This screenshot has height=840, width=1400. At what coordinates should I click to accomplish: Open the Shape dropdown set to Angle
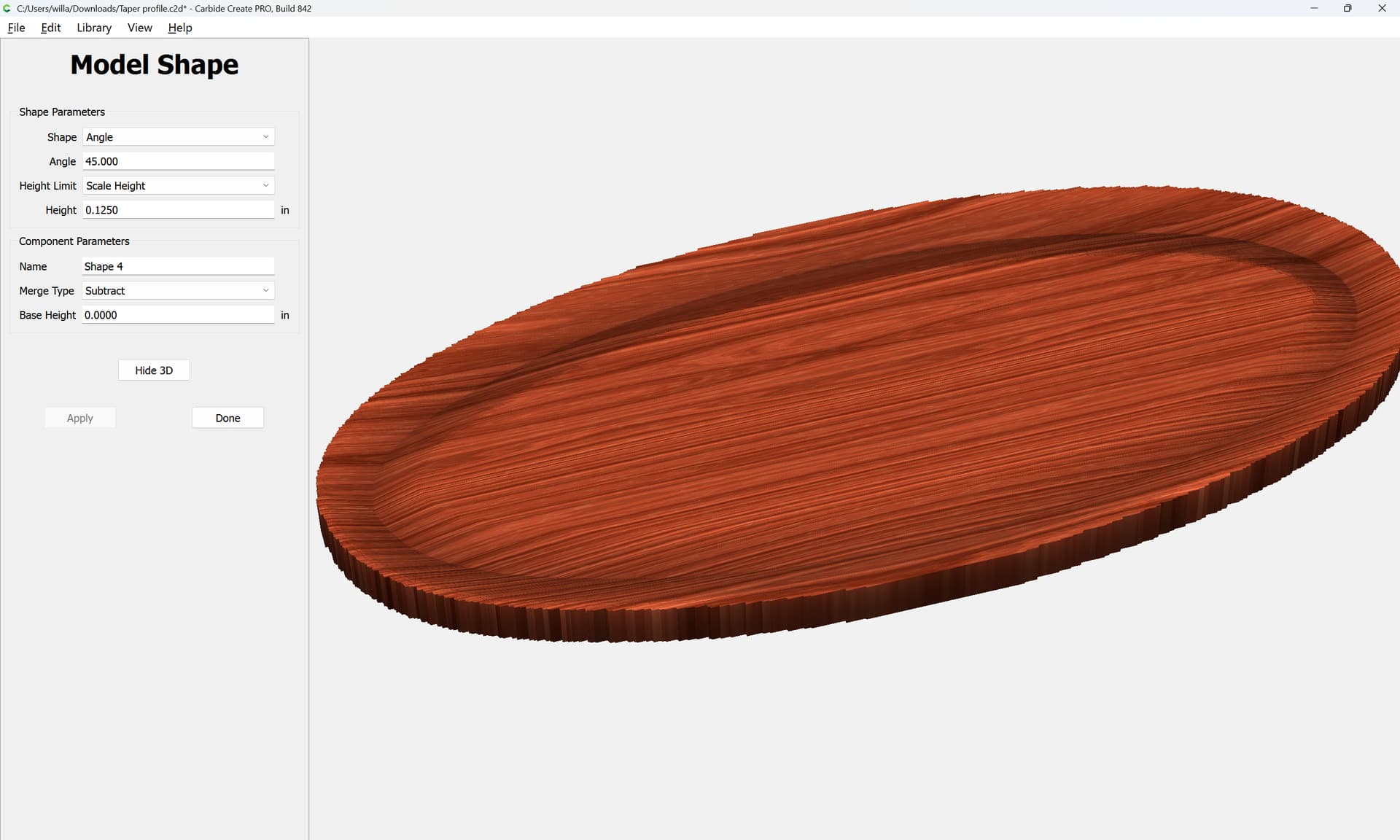point(178,137)
